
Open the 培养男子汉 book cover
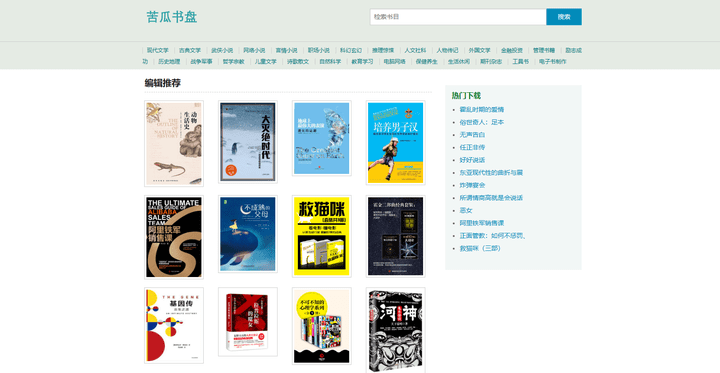pos(396,143)
